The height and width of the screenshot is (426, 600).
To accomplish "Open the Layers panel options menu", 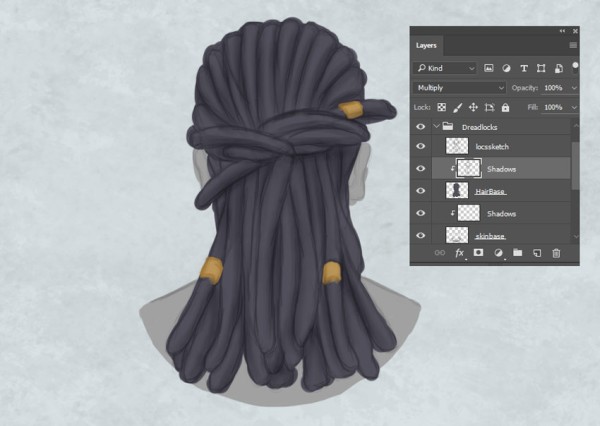I will 573,45.
